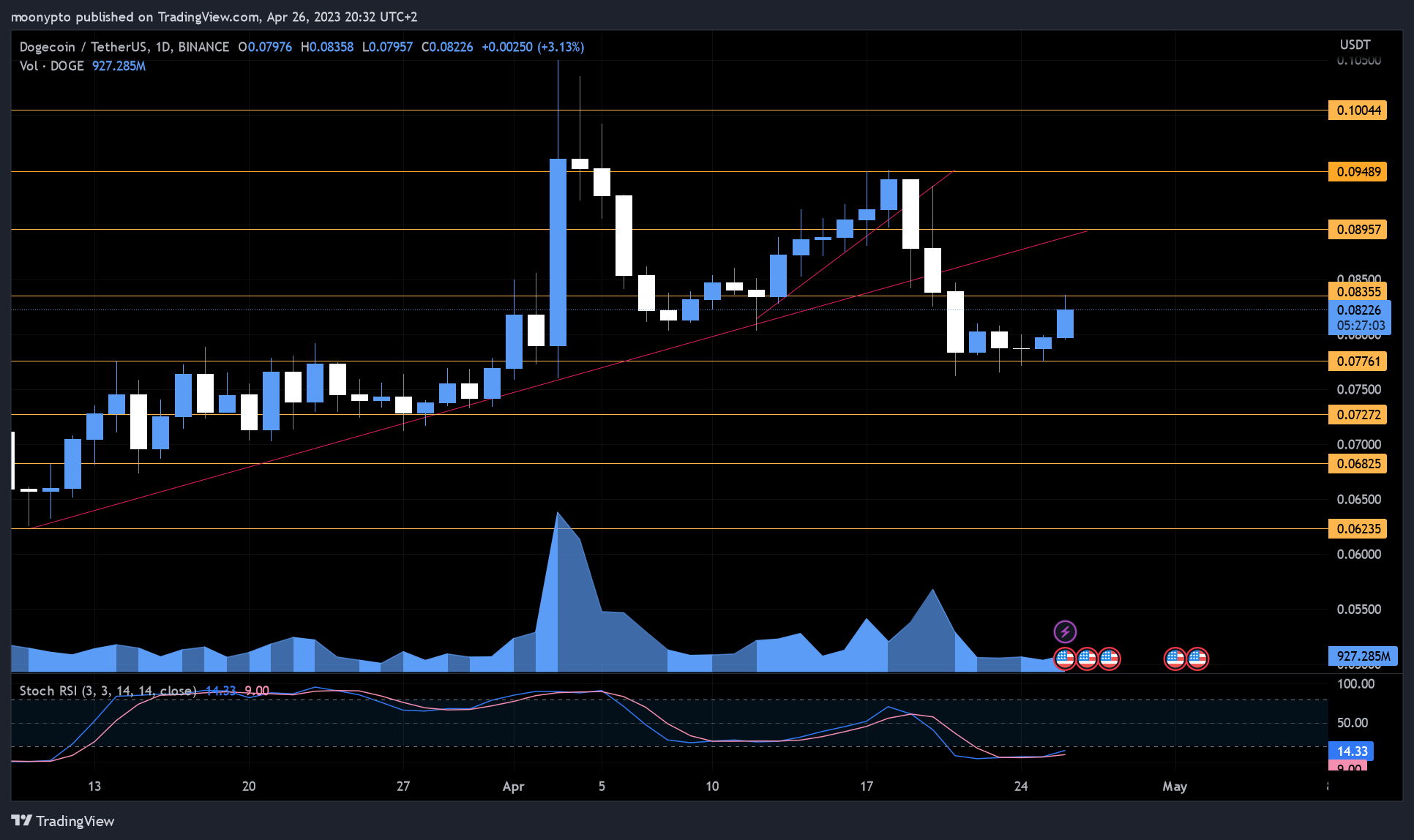Click the volume peak in early April
The width and height of the screenshot is (1414, 840).
[x=558, y=514]
